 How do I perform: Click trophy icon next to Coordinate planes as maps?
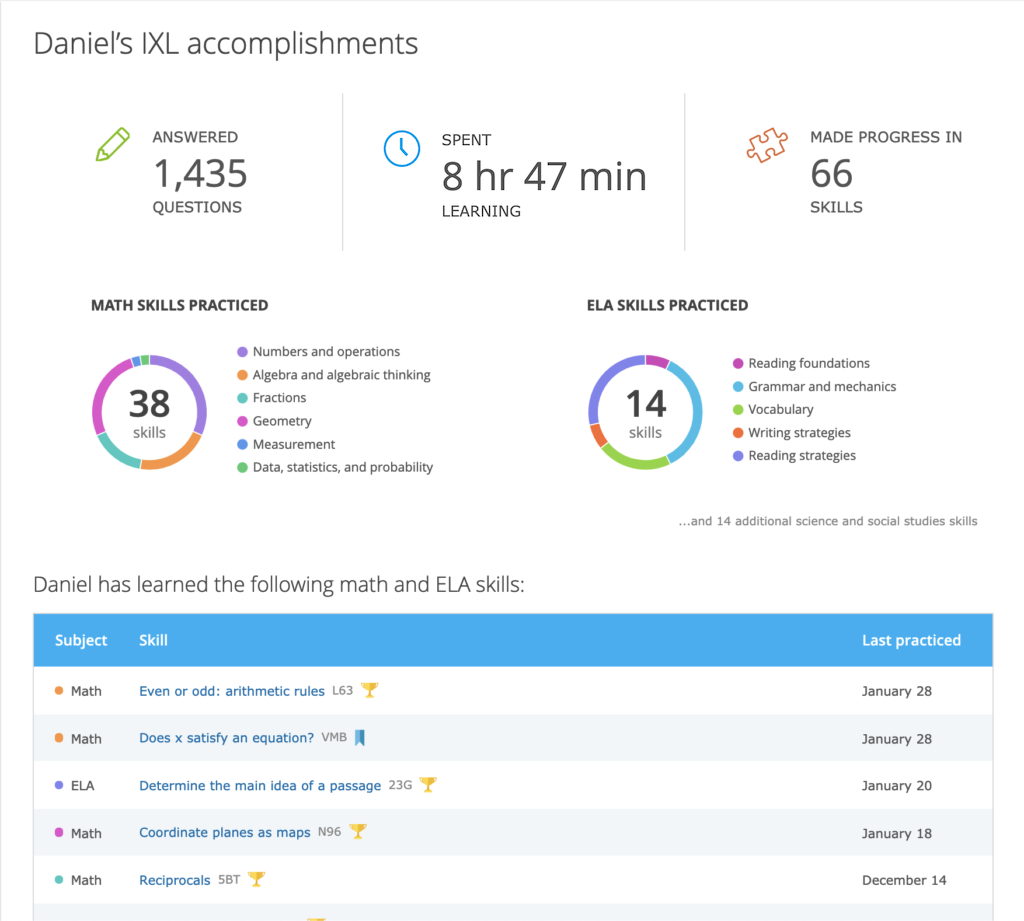point(358,831)
